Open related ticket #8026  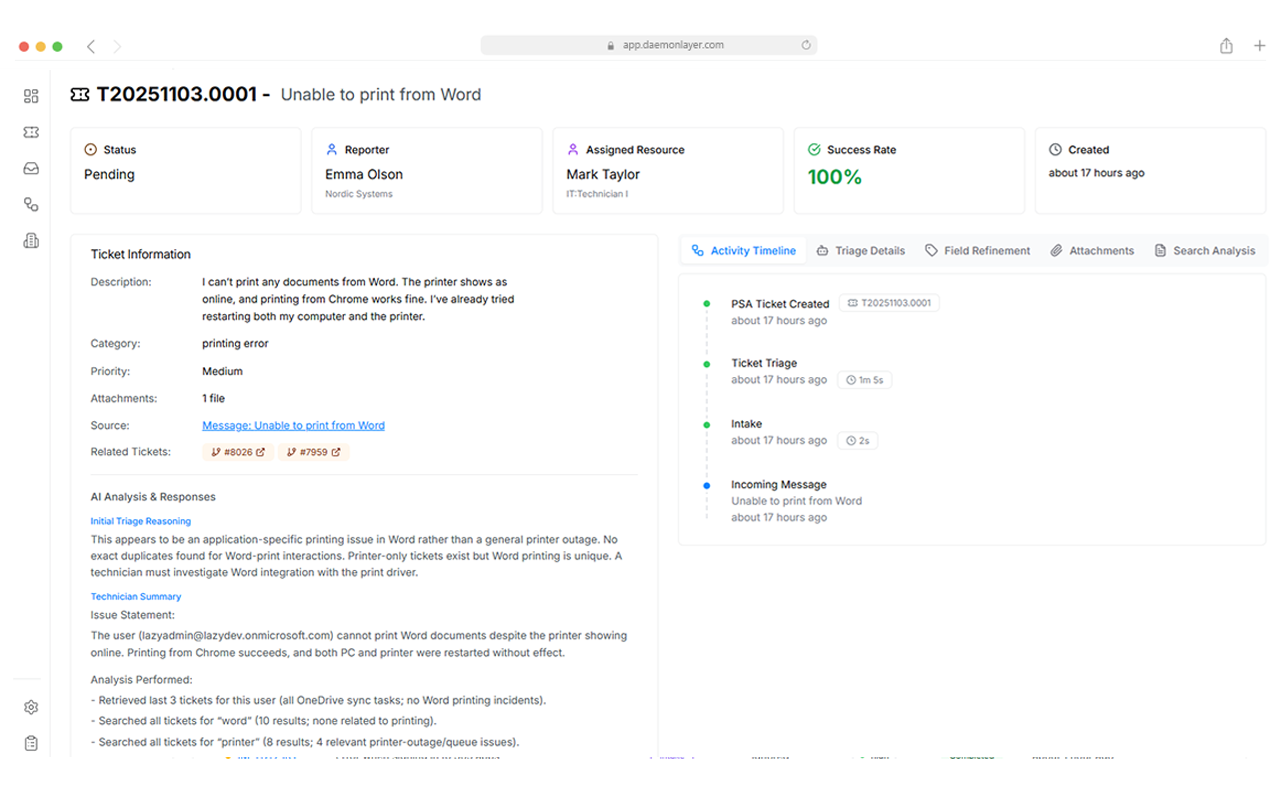click(238, 452)
